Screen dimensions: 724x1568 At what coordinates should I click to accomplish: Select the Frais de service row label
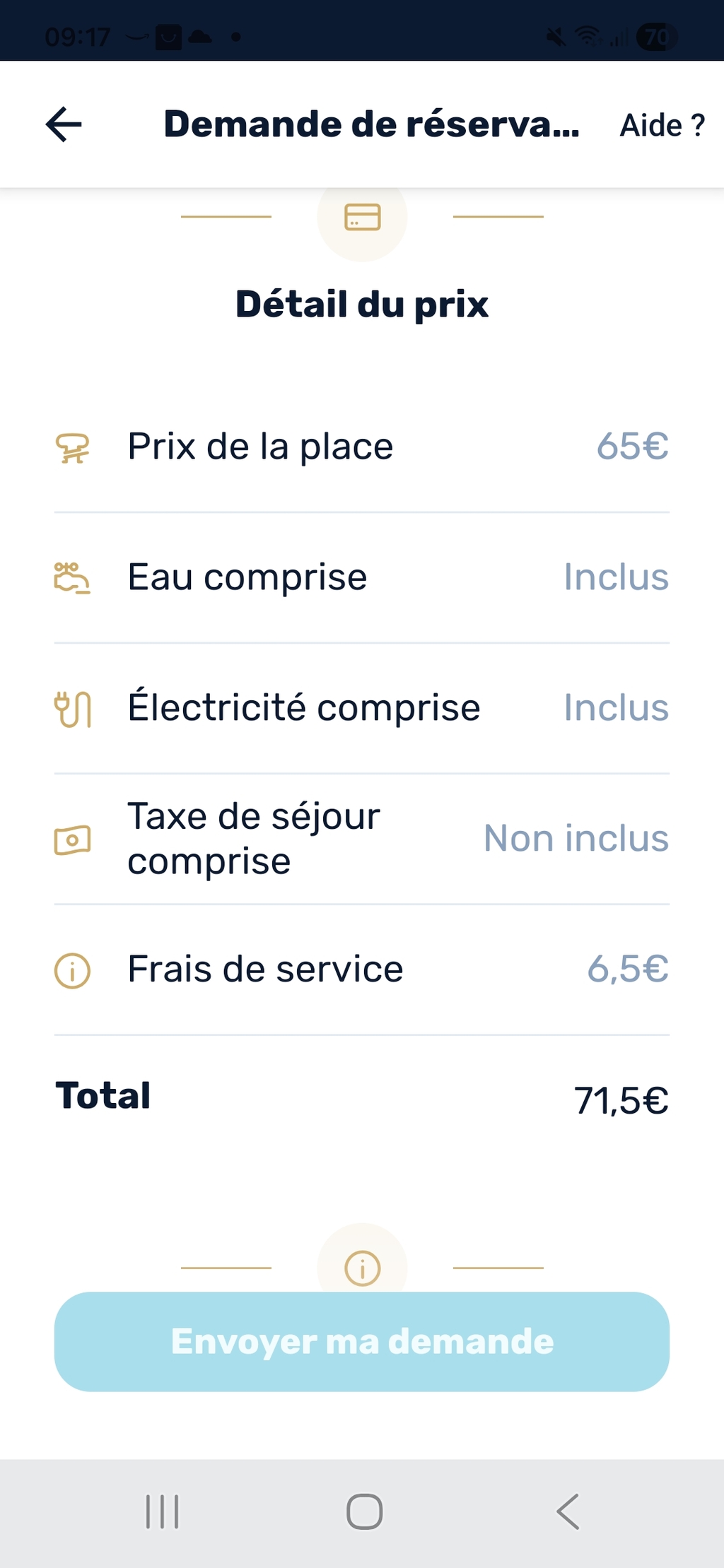pyautogui.click(x=265, y=969)
